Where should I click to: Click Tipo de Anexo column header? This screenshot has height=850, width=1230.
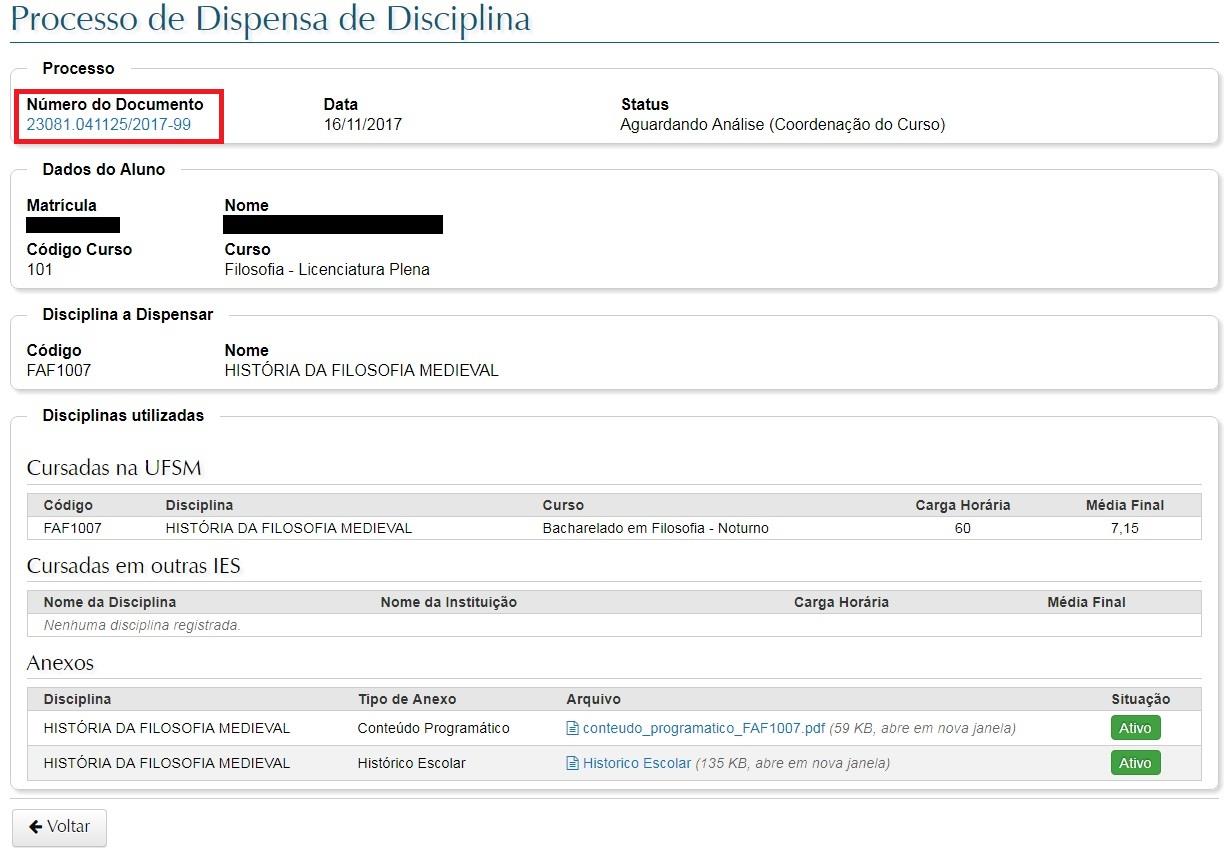pos(406,699)
